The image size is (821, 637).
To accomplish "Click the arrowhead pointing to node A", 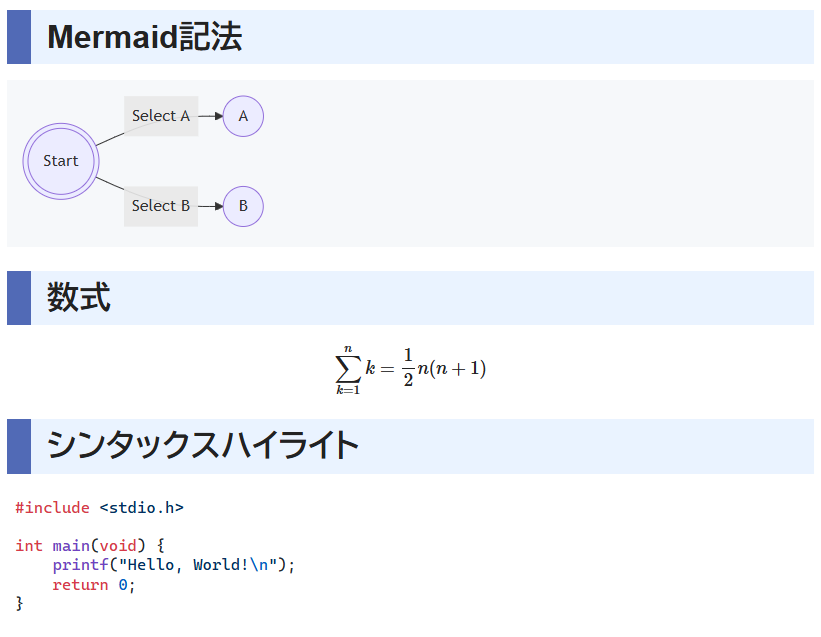I will [219, 116].
